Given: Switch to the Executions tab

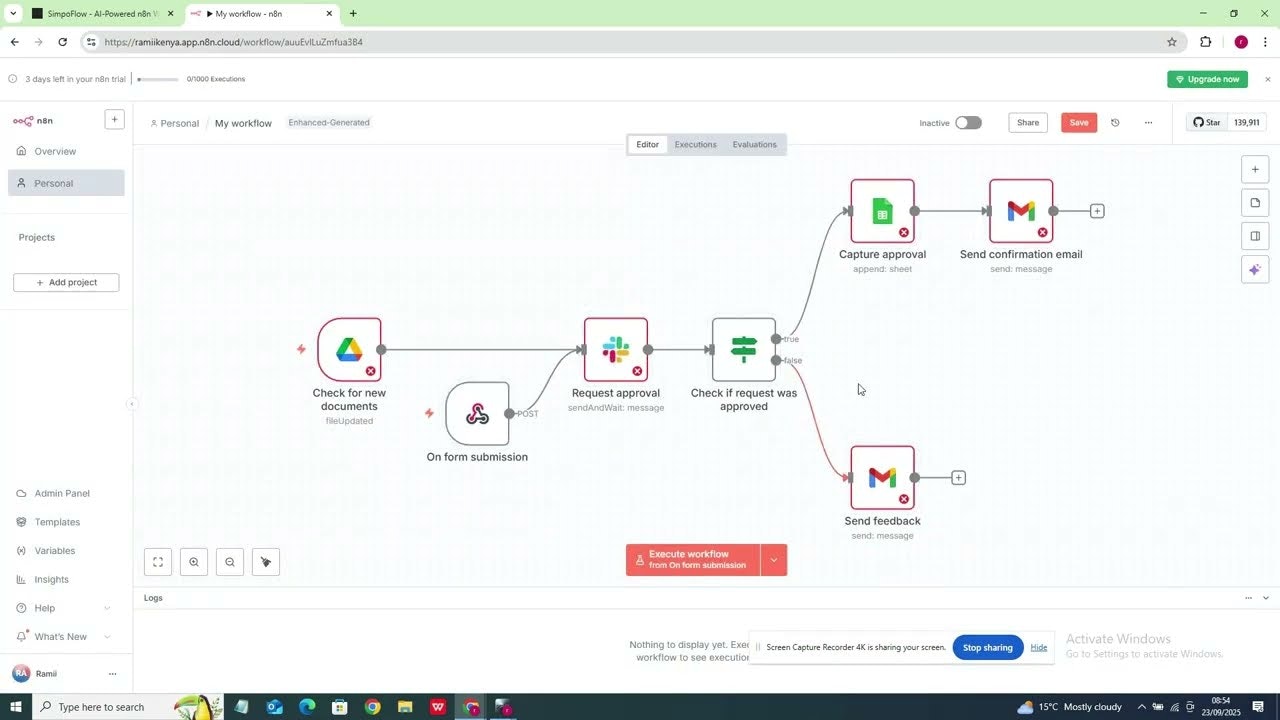Looking at the screenshot, I should pyautogui.click(x=695, y=145).
